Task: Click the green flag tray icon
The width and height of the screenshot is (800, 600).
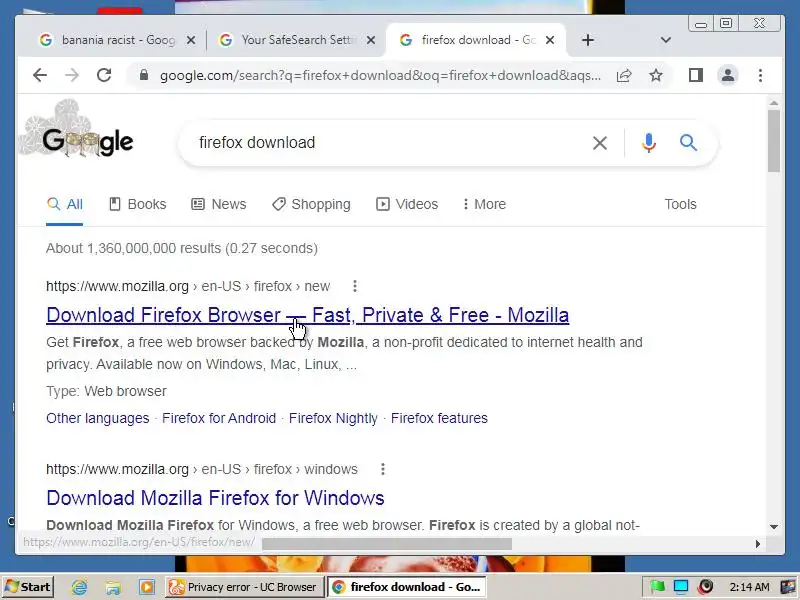Action: point(657,587)
